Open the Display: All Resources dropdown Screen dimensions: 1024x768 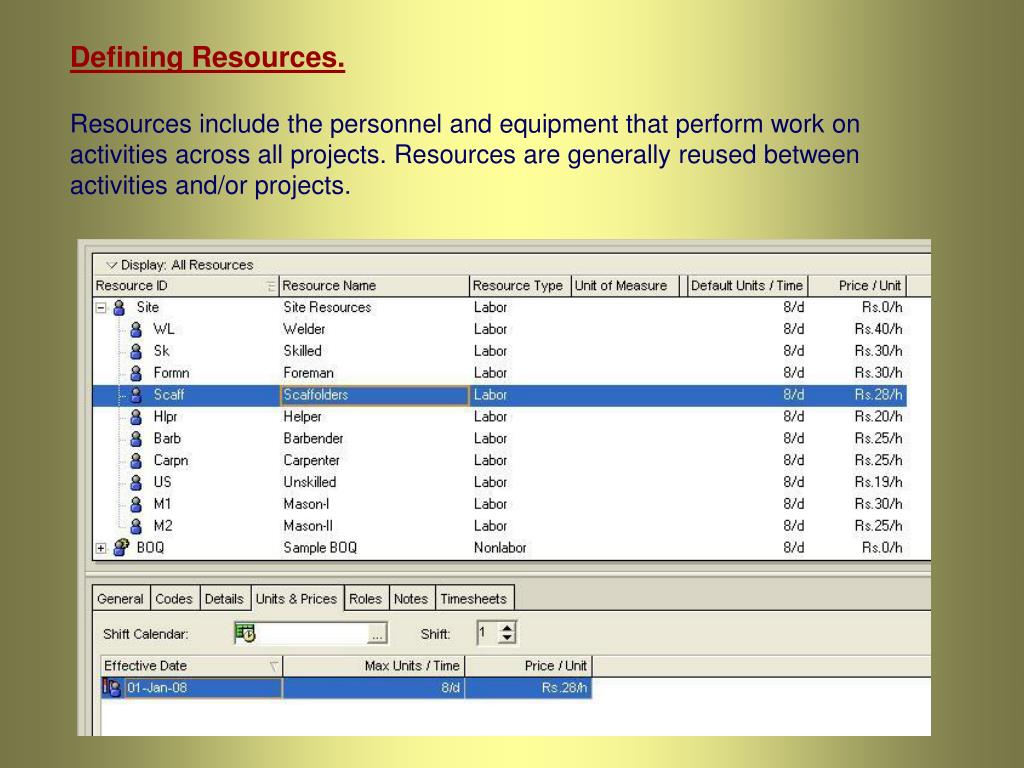(111, 265)
